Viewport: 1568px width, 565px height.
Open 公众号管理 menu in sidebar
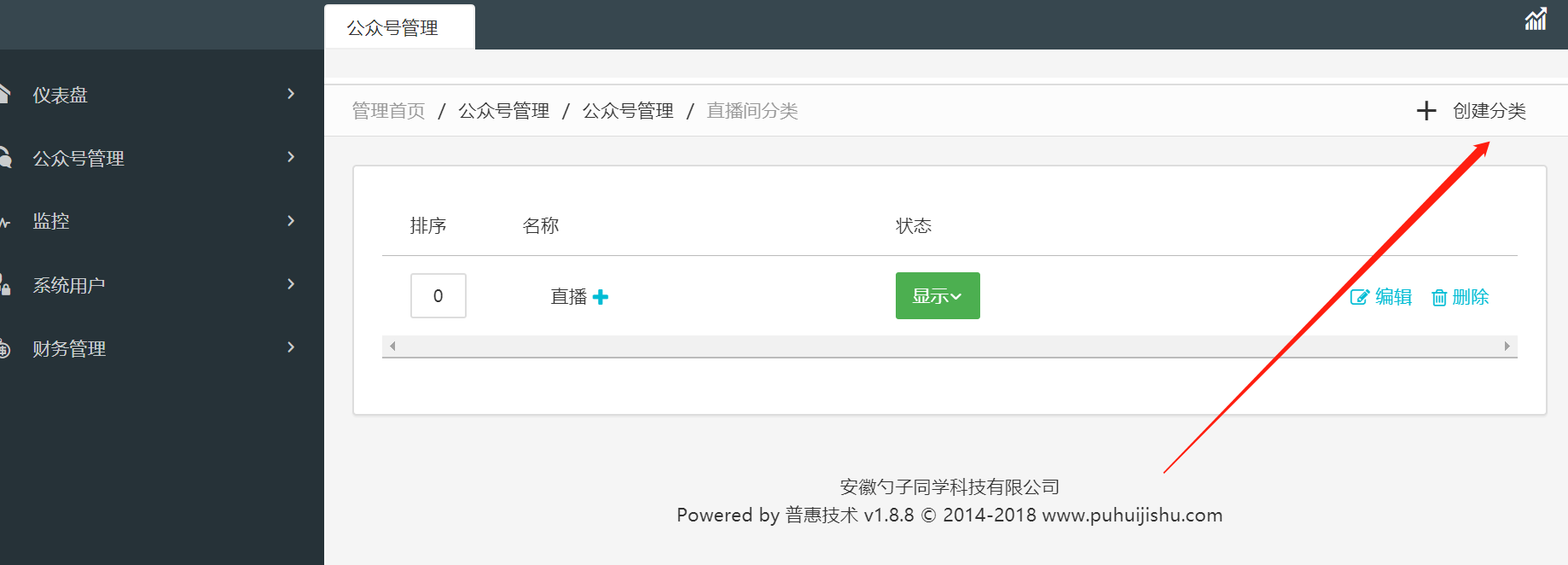pos(160,158)
